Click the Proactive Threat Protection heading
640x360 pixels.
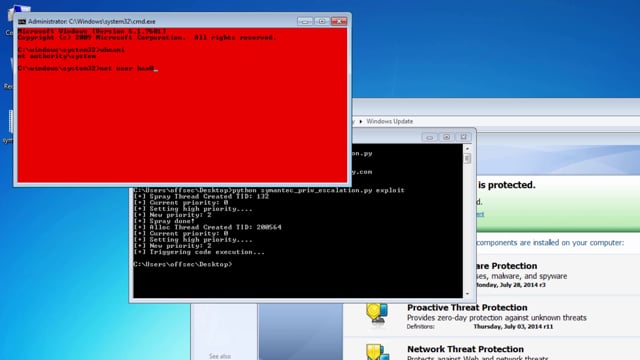[x=467, y=307]
